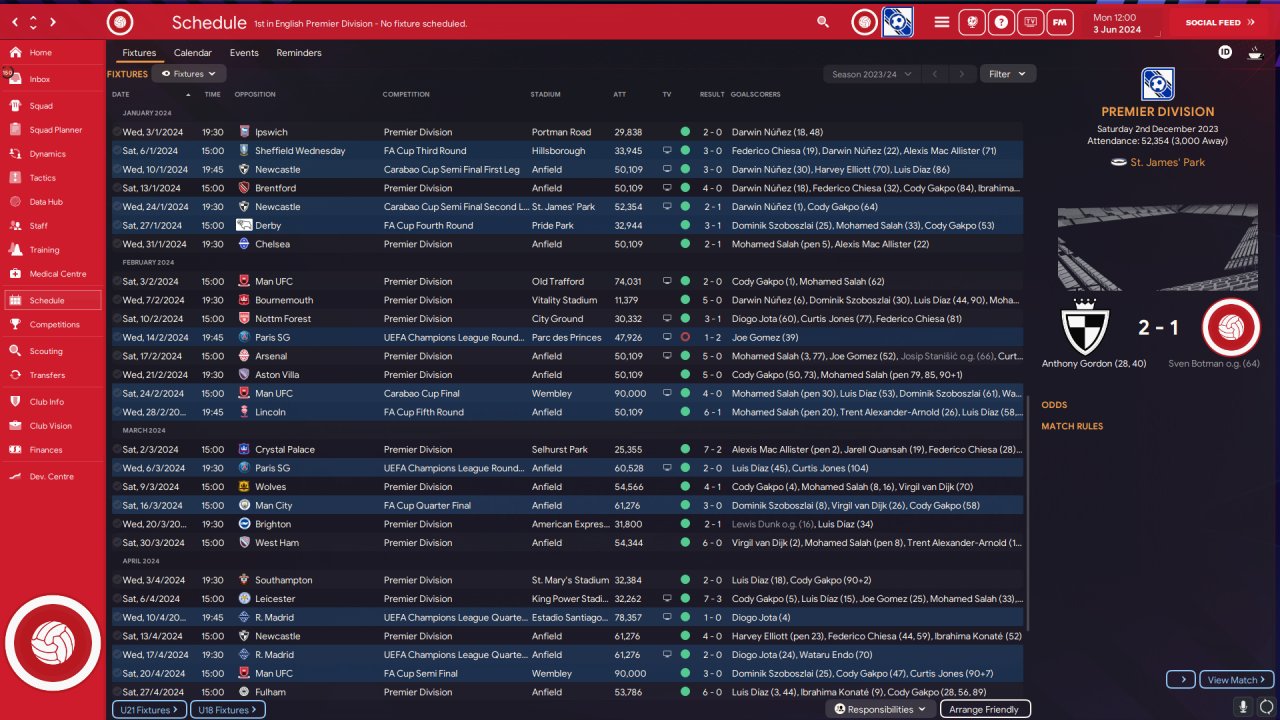The image size is (1280, 720).
Task: Tick the circle beside the Ipswich 3/1/2024 fixture
Action: tap(116, 132)
